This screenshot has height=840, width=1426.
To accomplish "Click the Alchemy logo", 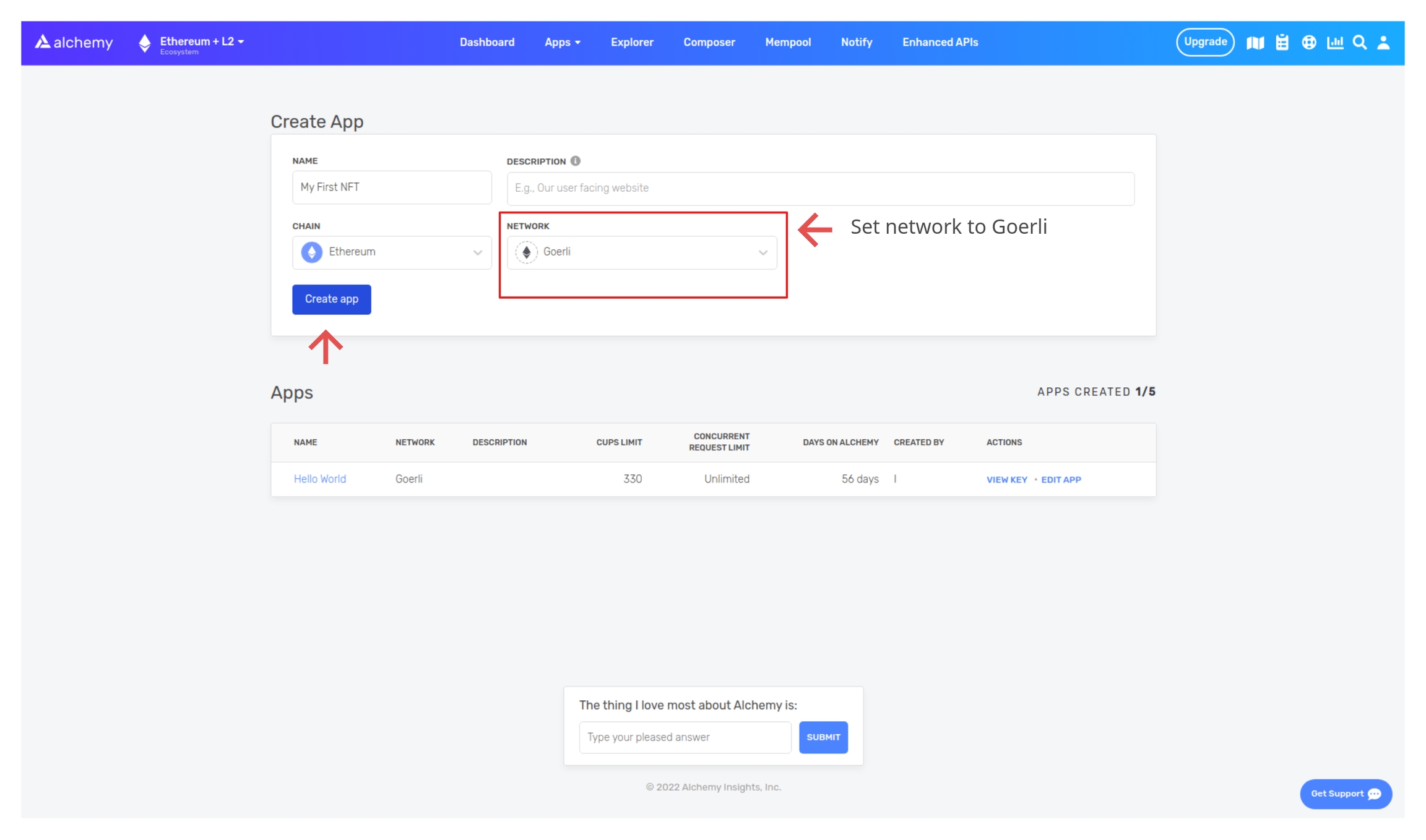I will (x=74, y=42).
